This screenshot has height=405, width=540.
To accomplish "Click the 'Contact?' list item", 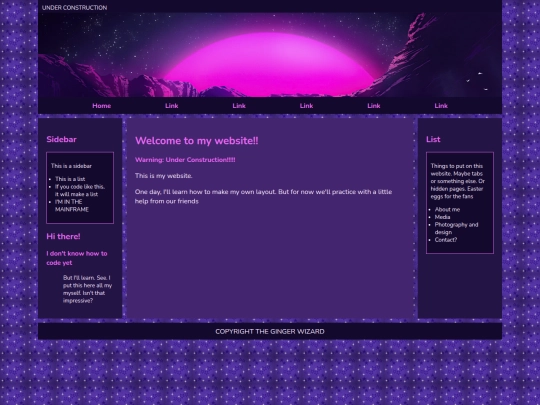I will [446, 240].
